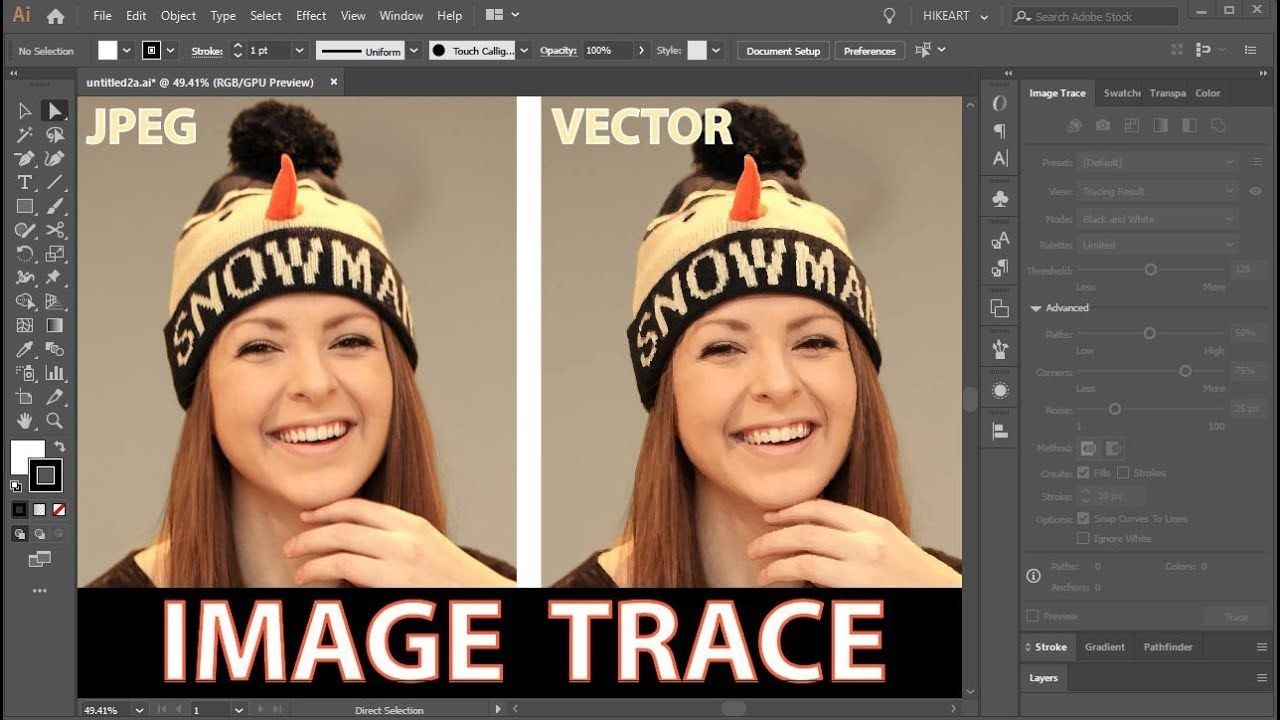The width and height of the screenshot is (1280, 720).
Task: Select the Zoom tool
Action: [55, 421]
